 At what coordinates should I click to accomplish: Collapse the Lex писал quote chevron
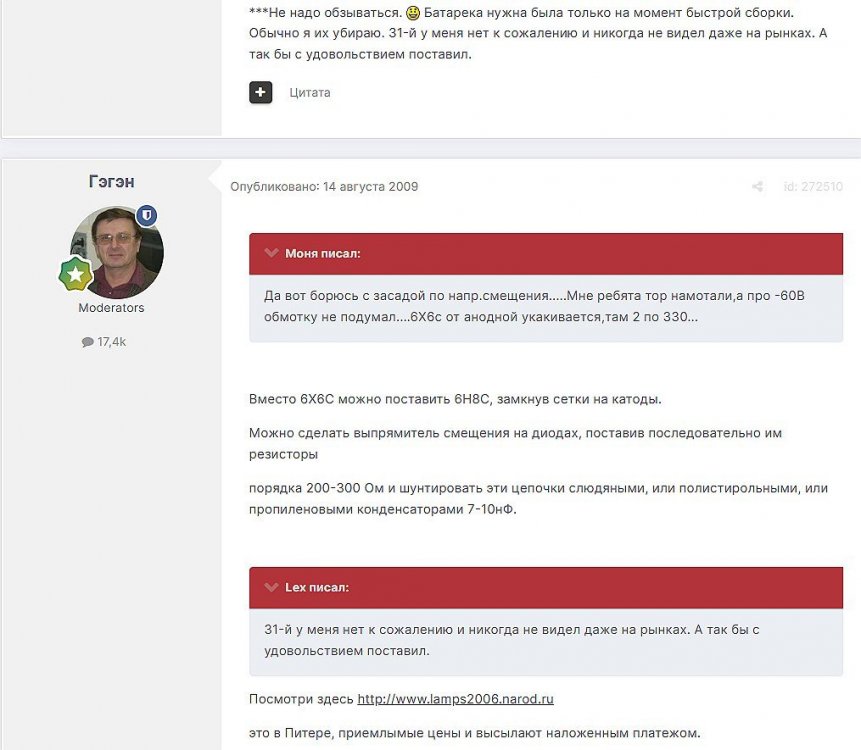tap(271, 587)
